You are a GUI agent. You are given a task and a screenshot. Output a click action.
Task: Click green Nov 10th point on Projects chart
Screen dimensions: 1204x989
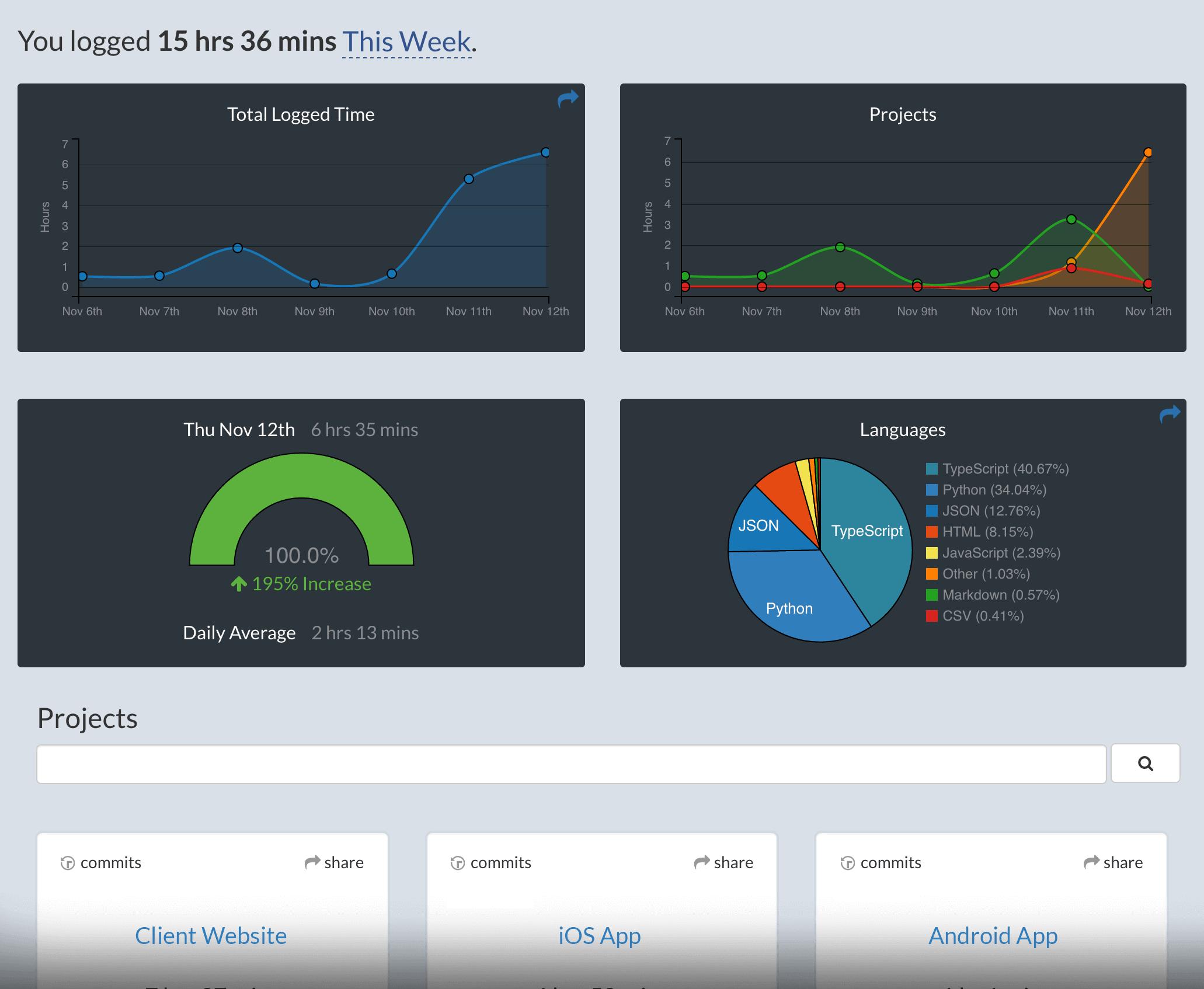[x=994, y=274]
